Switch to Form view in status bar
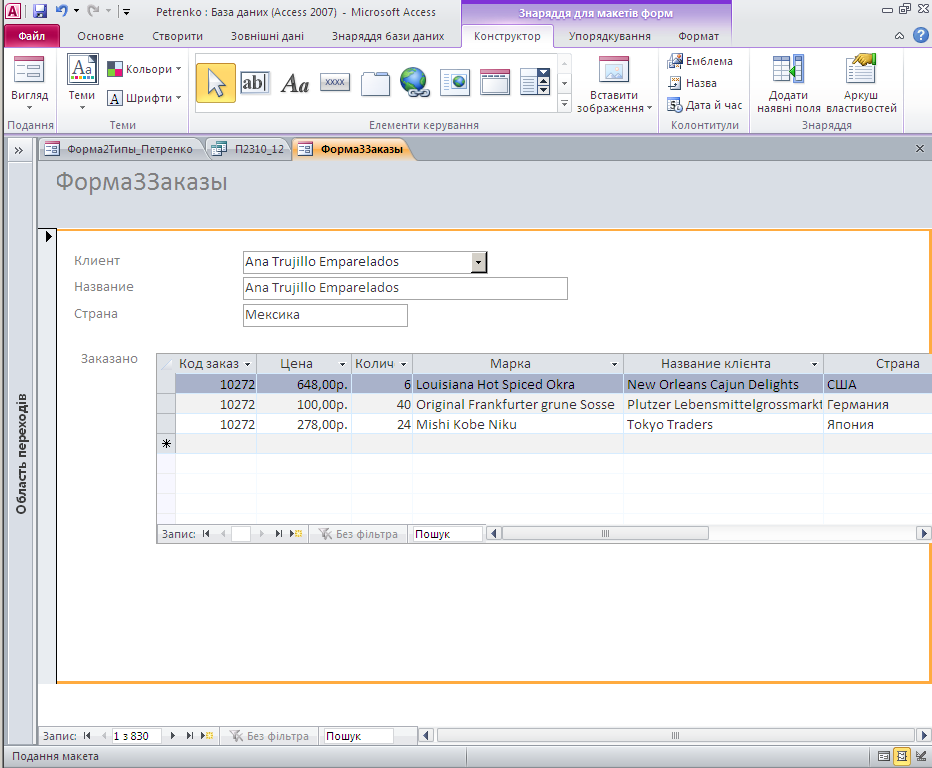Viewport: 932px width, 768px height. coord(882,756)
